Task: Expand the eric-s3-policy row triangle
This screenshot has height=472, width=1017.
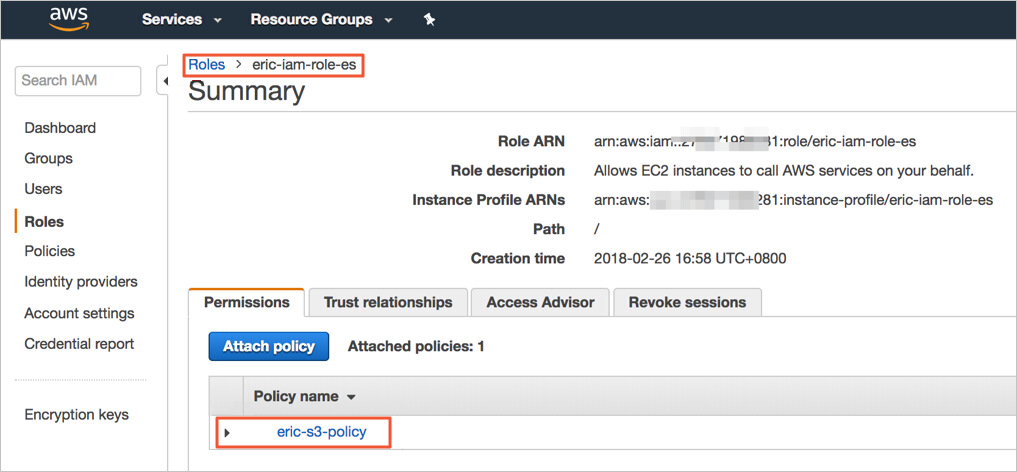Action: point(227,433)
